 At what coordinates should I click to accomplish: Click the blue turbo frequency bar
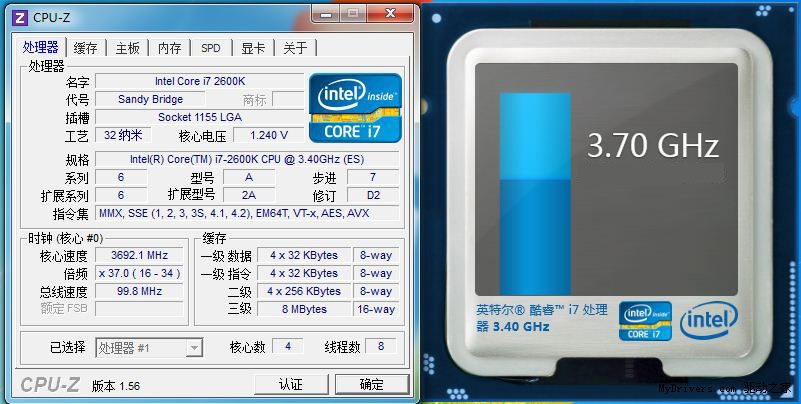coord(535,194)
